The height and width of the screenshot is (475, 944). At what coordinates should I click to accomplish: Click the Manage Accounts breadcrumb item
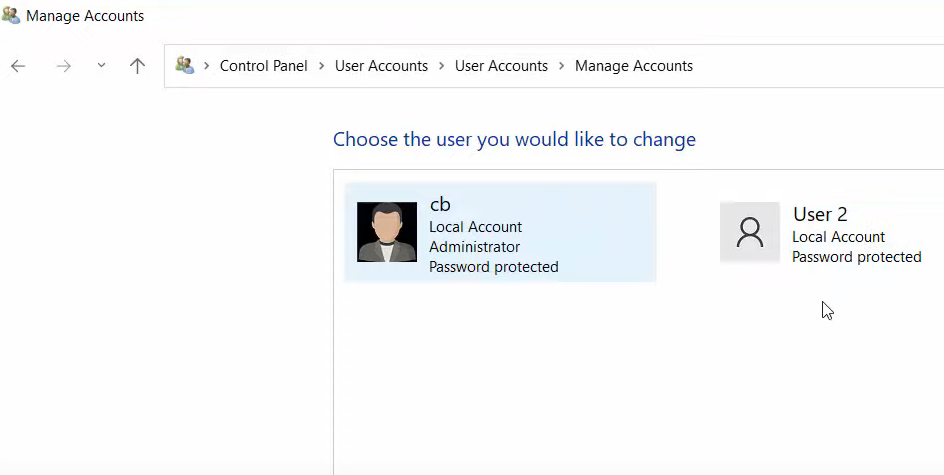tap(633, 66)
